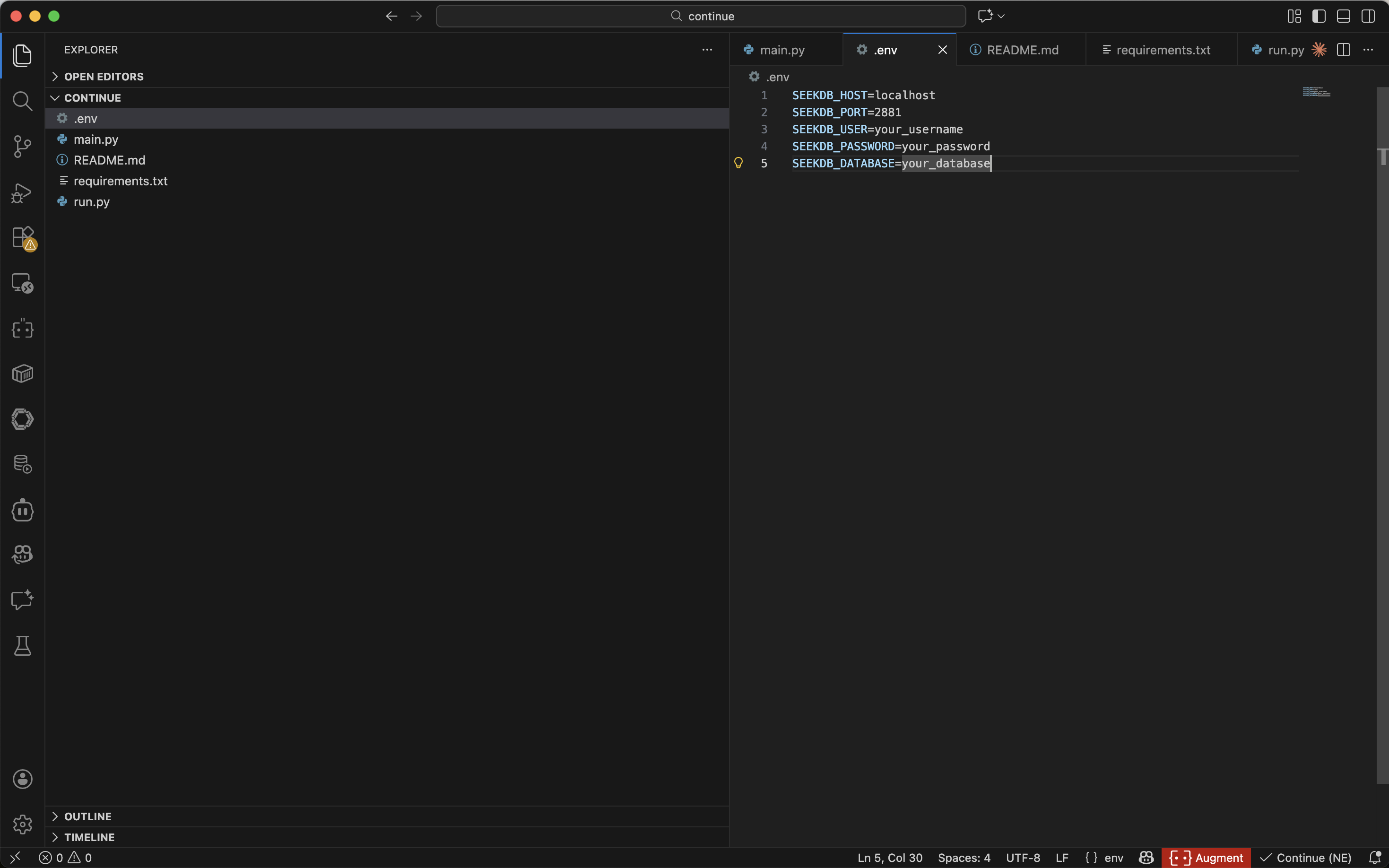The width and height of the screenshot is (1389, 868).
Task: Expand the Open Editors section
Action: point(104,77)
